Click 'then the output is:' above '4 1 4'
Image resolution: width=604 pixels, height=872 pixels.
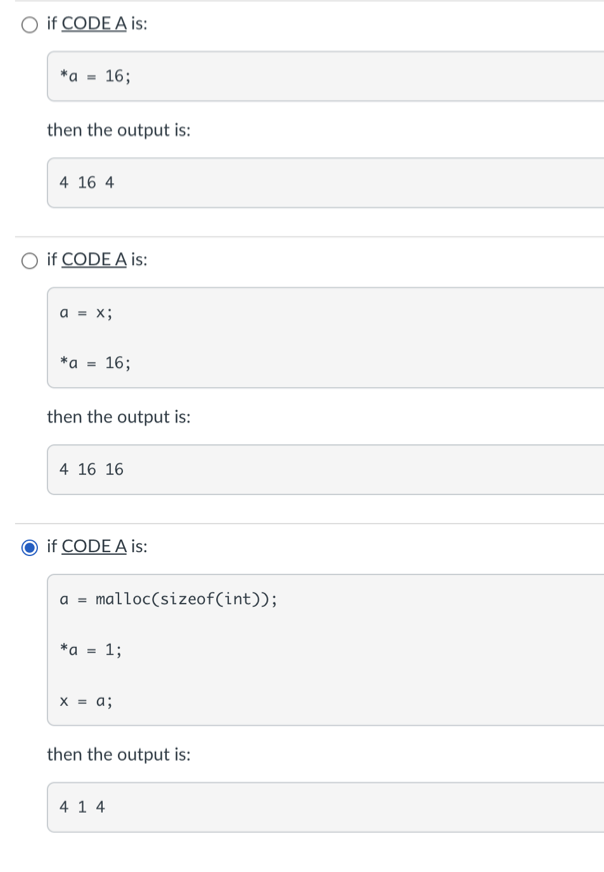click(119, 754)
